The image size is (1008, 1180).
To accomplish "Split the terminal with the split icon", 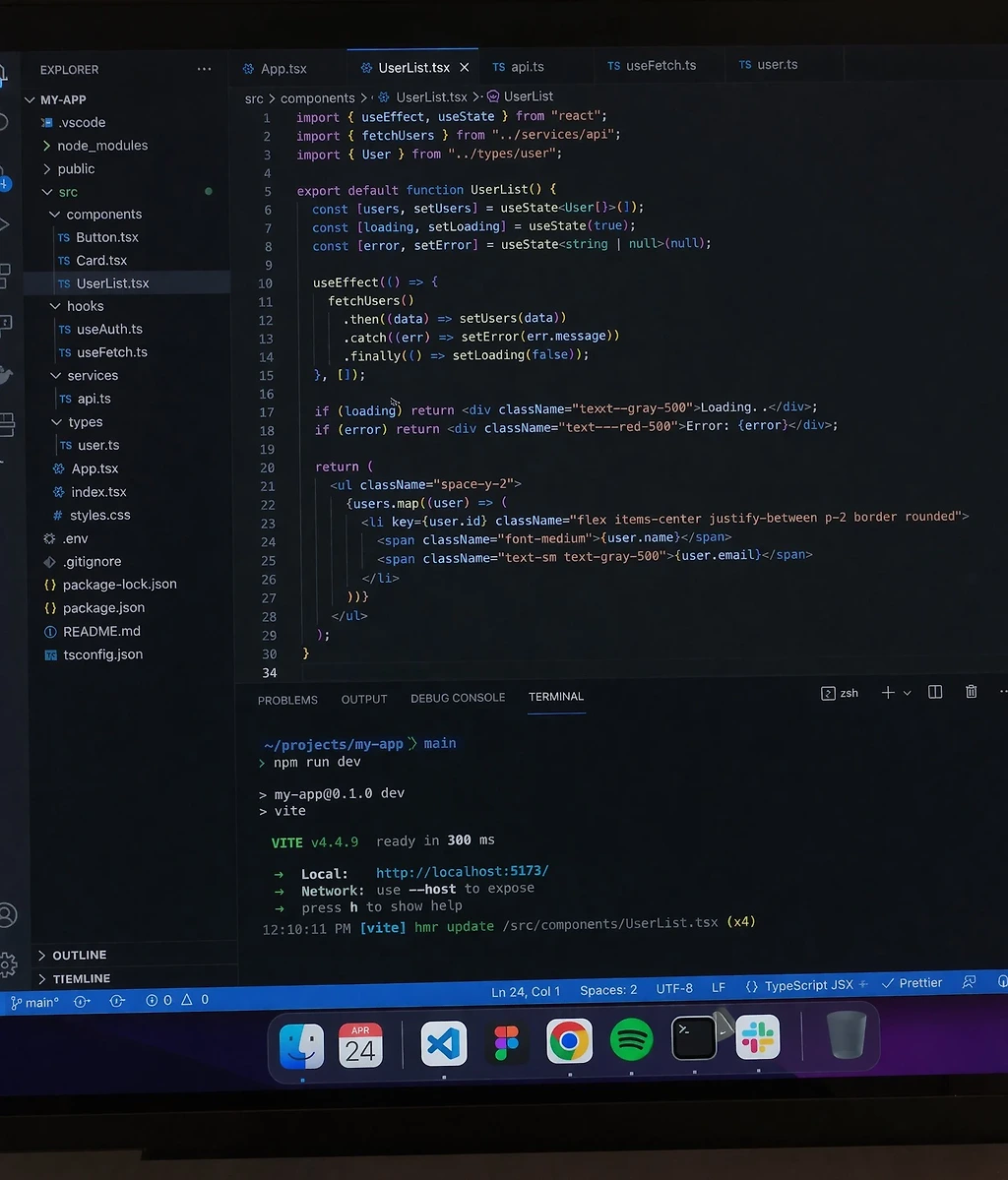I will pyautogui.click(x=935, y=692).
